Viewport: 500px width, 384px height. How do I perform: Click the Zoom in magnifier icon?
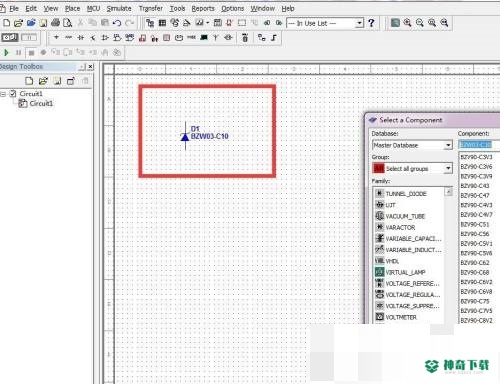pyautogui.click(x=407, y=23)
